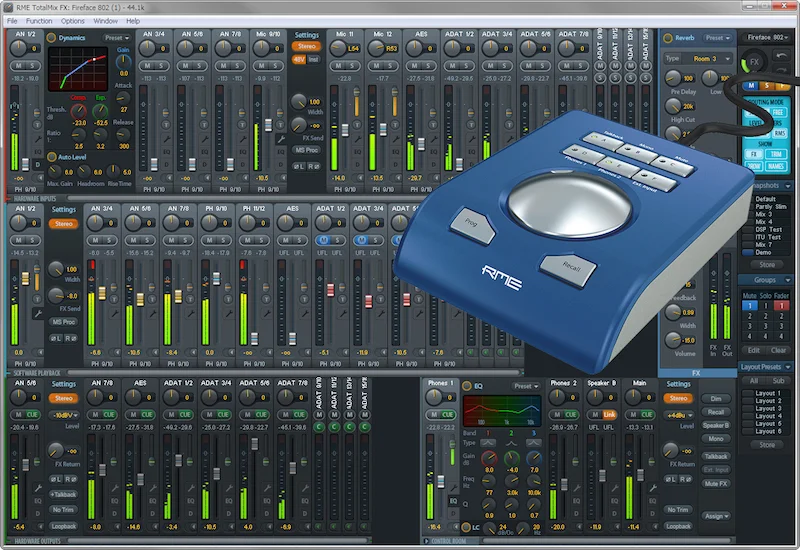
Task: Click the round FX button in the right panel
Action: (753, 62)
